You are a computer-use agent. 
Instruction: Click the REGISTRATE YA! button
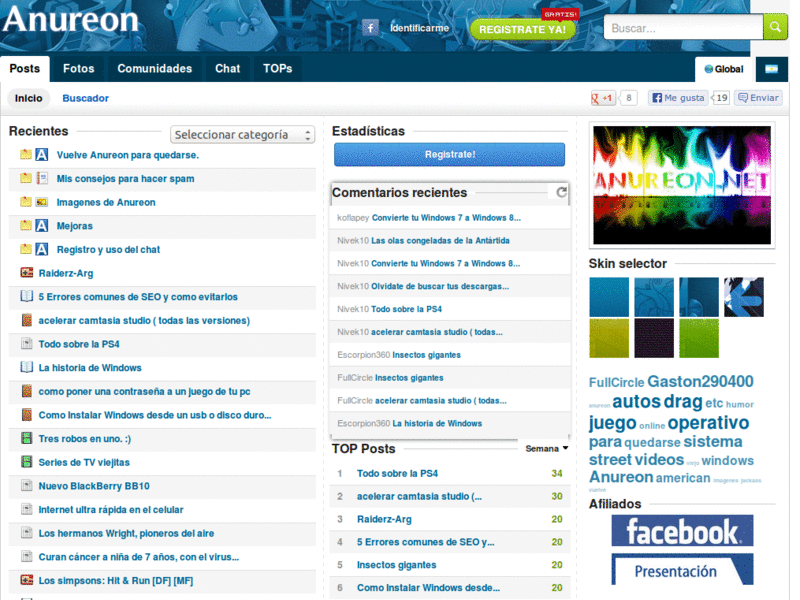[522, 29]
